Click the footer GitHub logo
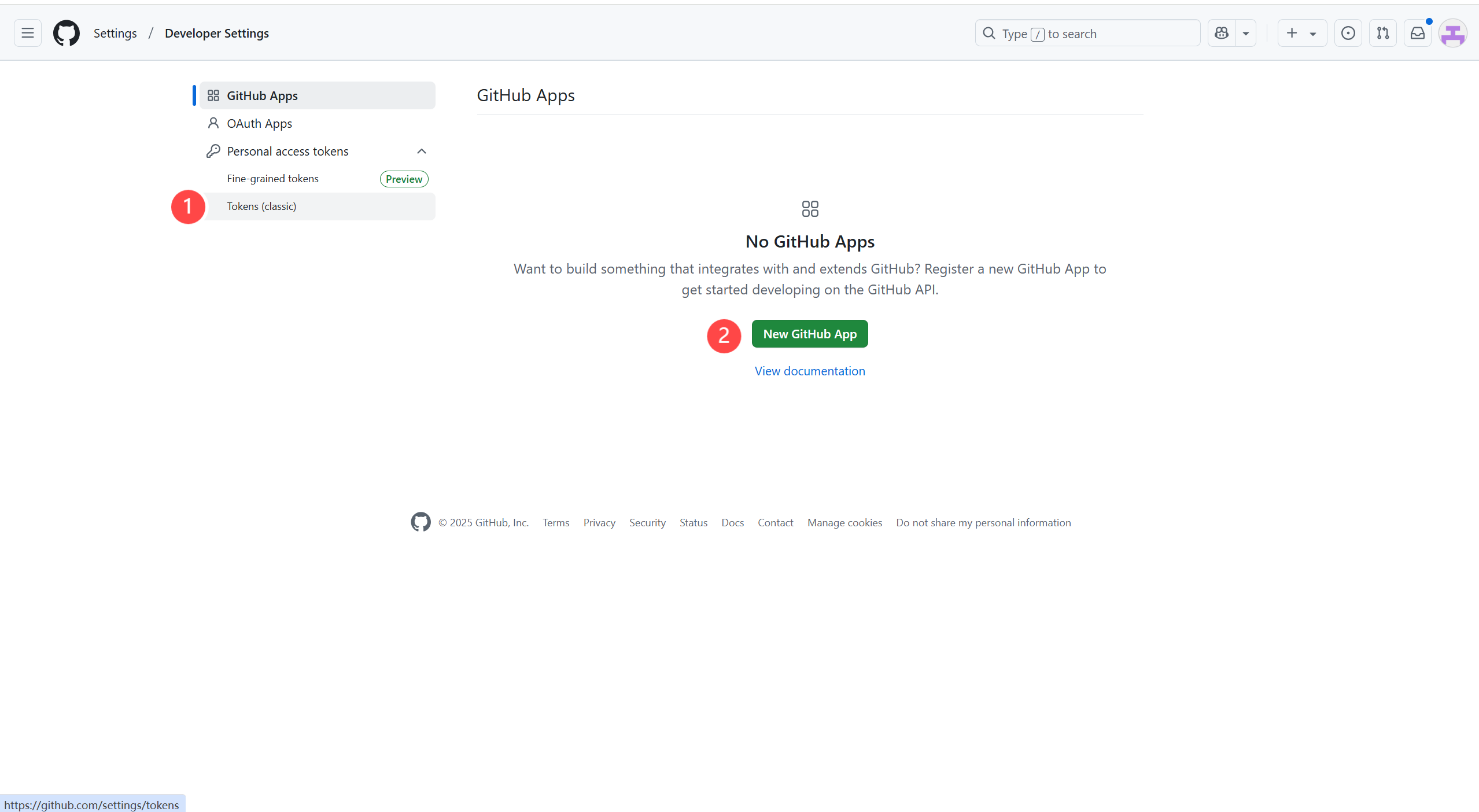Viewport: 1479px width, 812px height. pyautogui.click(x=421, y=522)
